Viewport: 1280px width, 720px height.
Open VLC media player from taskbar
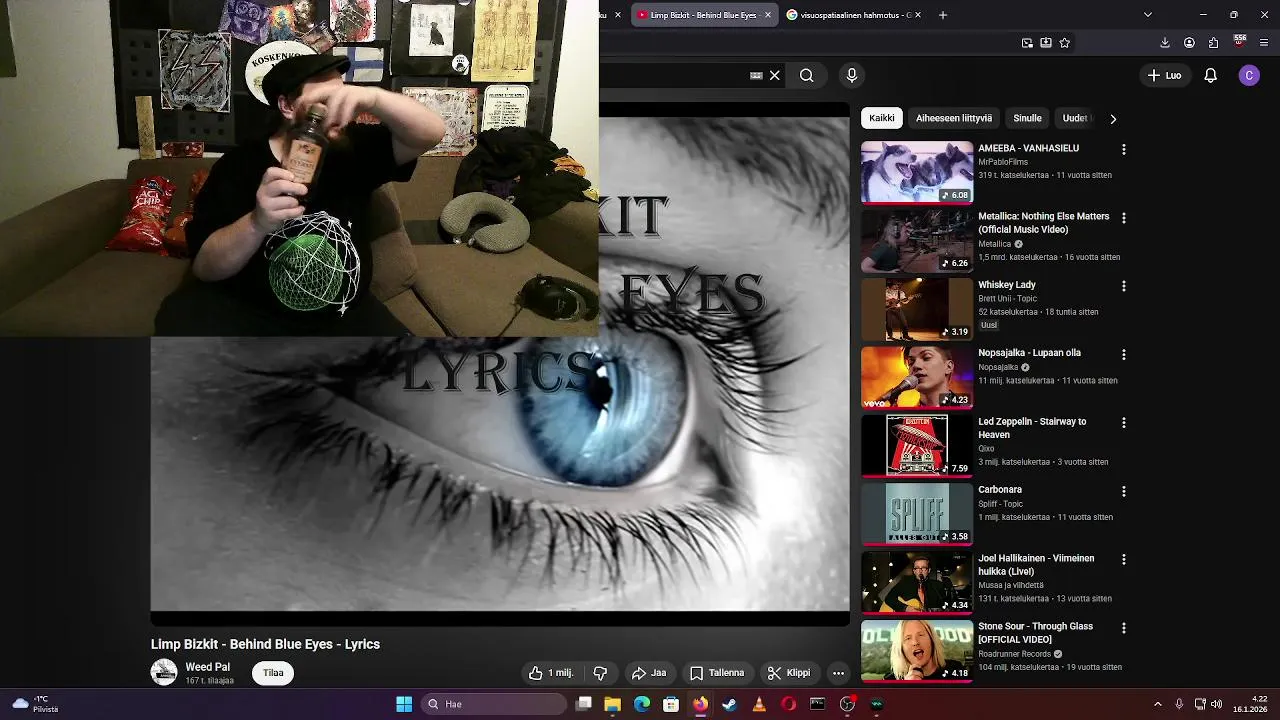pyautogui.click(x=759, y=704)
